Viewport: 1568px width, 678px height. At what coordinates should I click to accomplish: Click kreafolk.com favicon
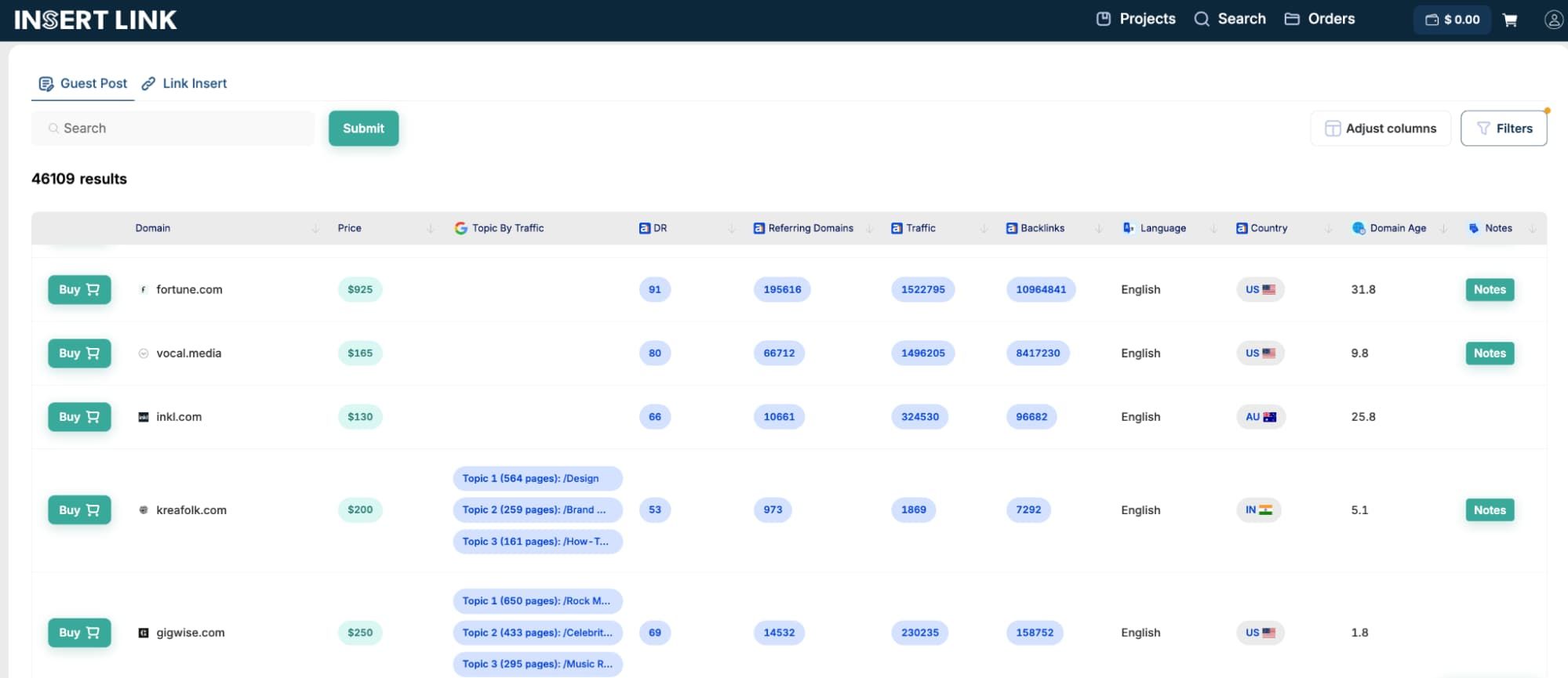(144, 509)
